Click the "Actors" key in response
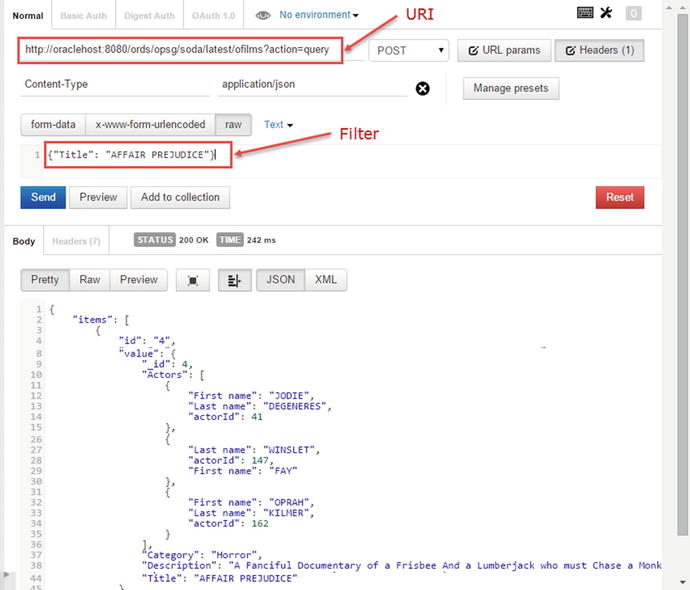 point(168,375)
